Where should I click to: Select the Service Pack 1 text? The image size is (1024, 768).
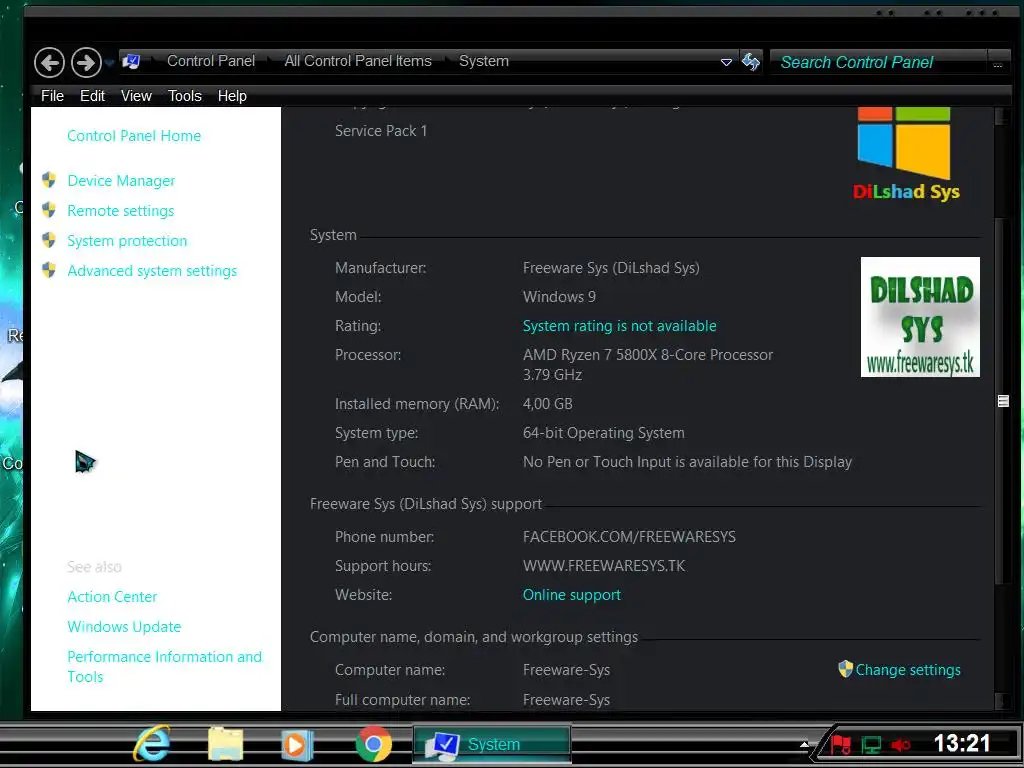coord(381,131)
